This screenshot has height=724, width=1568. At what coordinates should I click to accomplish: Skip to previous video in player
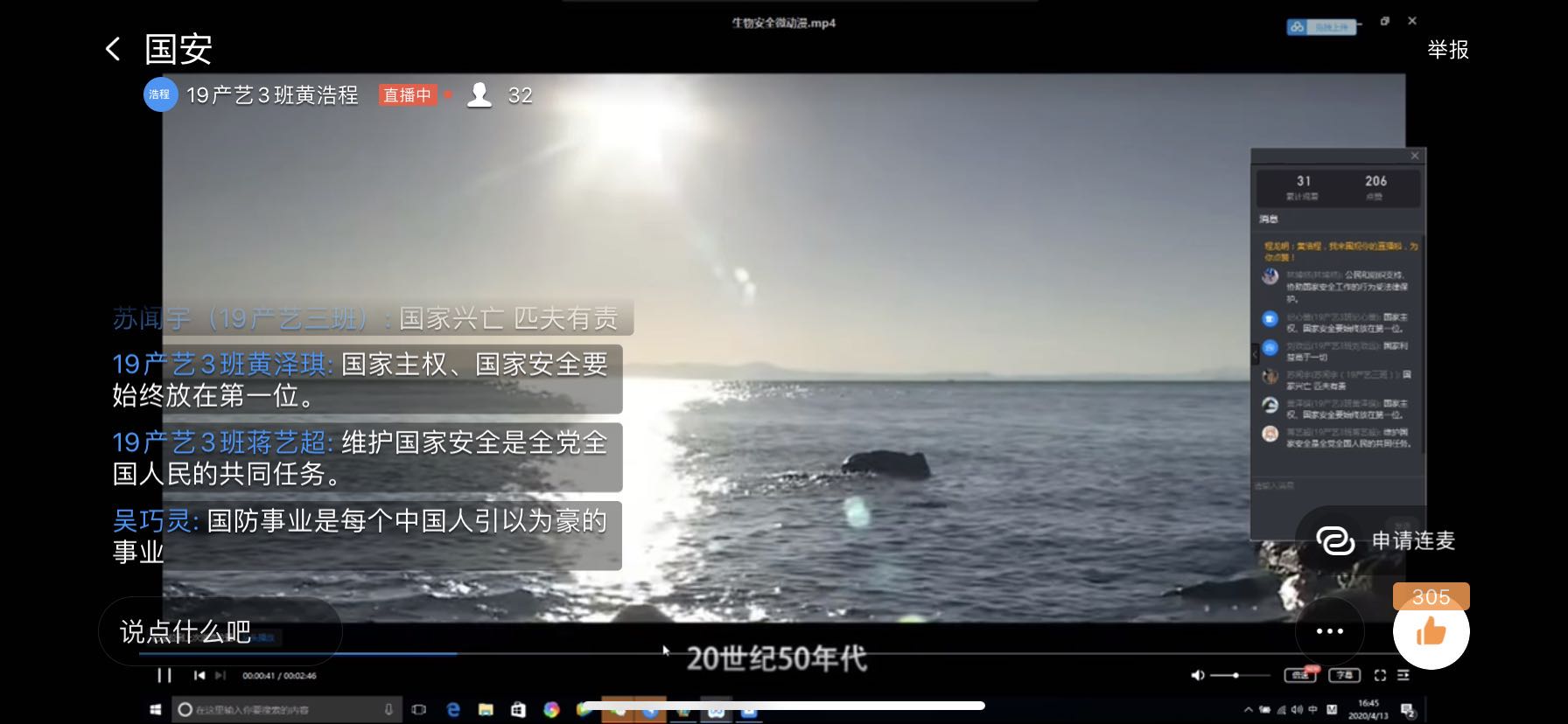click(x=199, y=675)
